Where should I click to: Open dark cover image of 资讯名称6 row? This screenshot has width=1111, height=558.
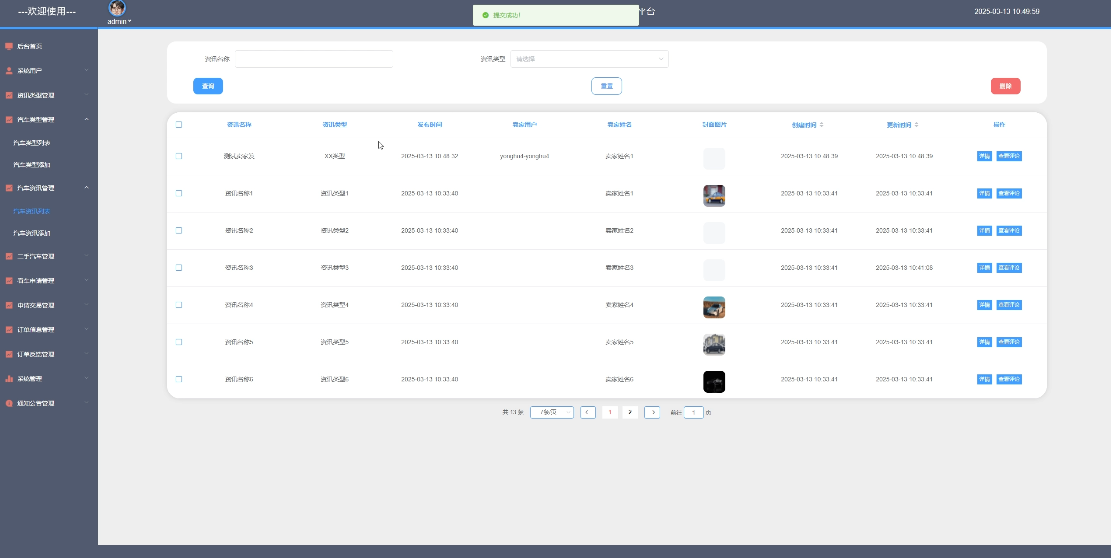point(714,382)
